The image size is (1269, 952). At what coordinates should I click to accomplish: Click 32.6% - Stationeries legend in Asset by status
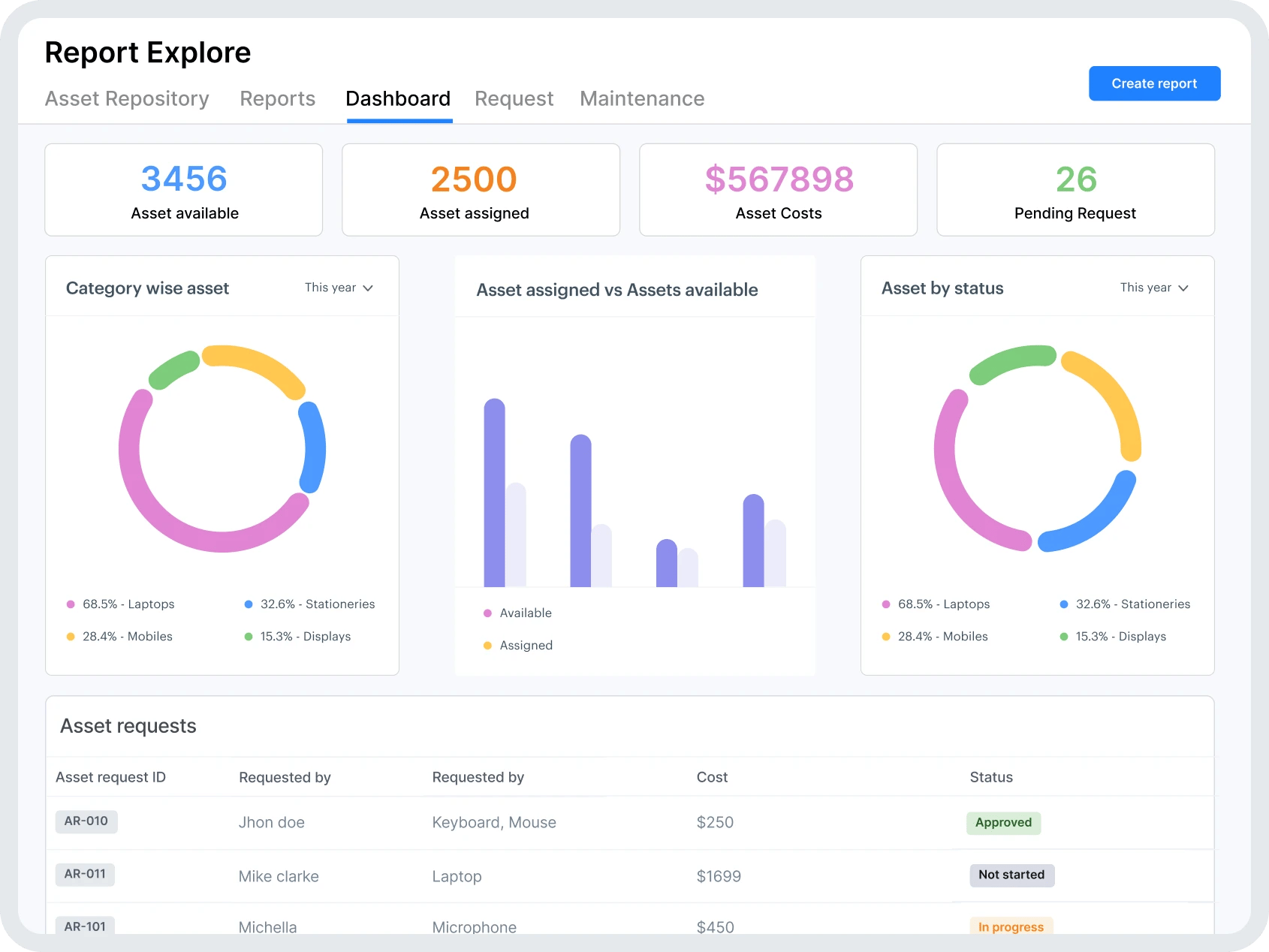[1125, 604]
